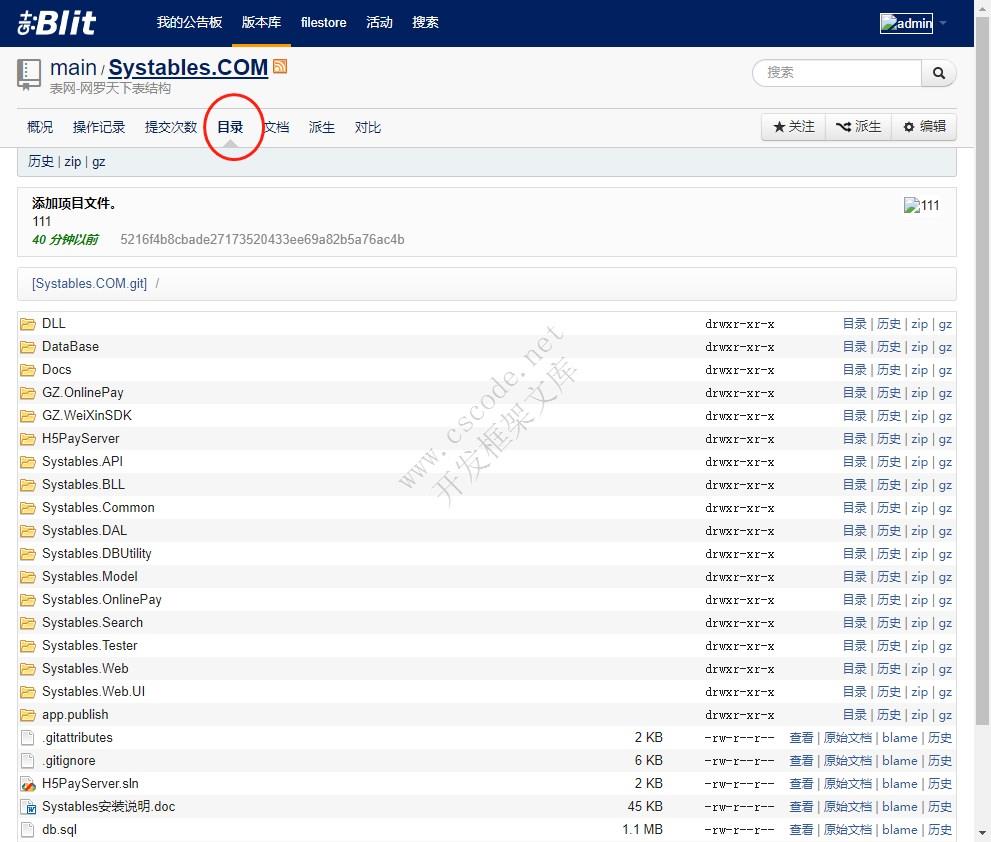Star the repository with 关注 button

(794, 127)
